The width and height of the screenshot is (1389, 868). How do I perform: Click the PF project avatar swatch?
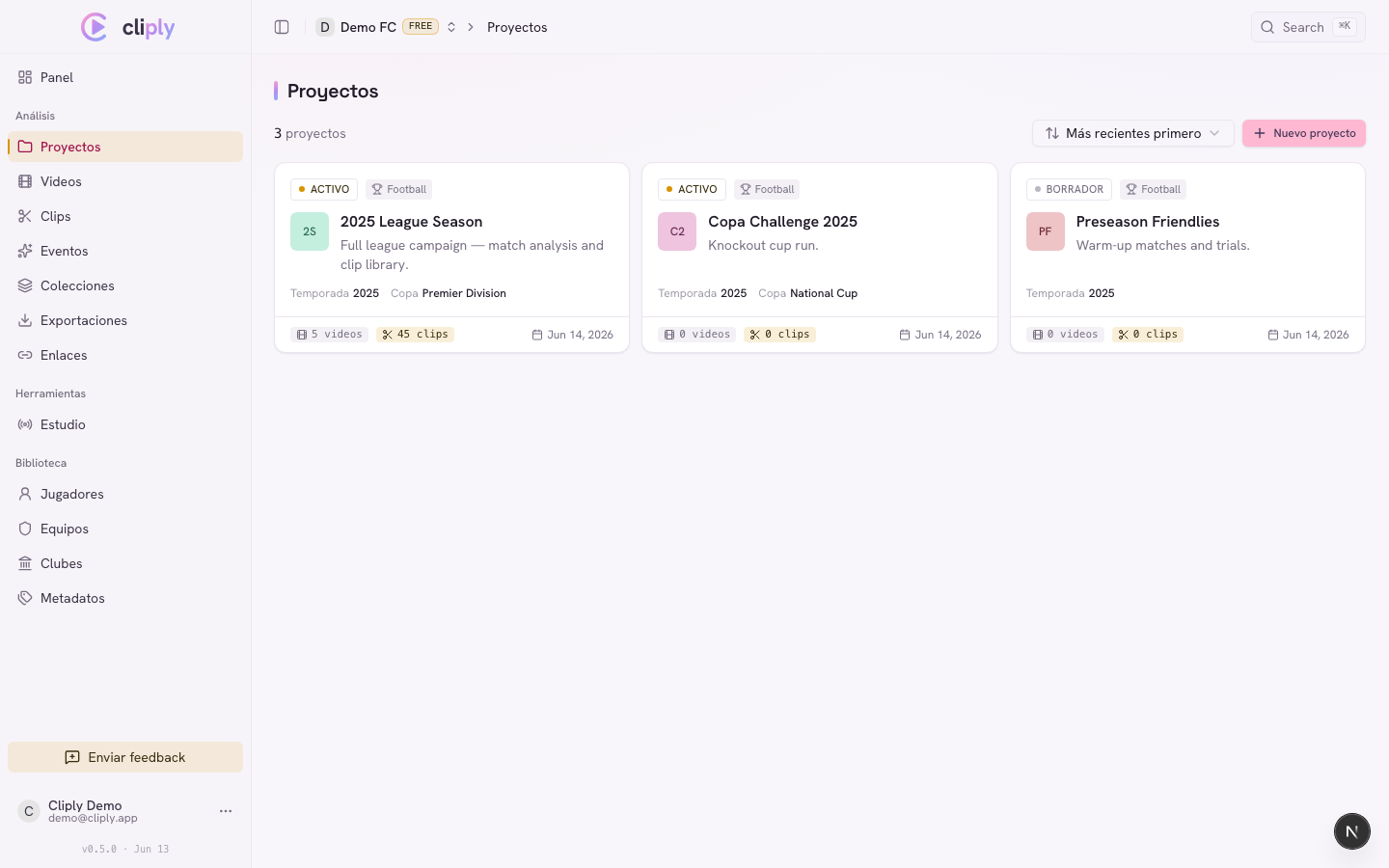1046,231
